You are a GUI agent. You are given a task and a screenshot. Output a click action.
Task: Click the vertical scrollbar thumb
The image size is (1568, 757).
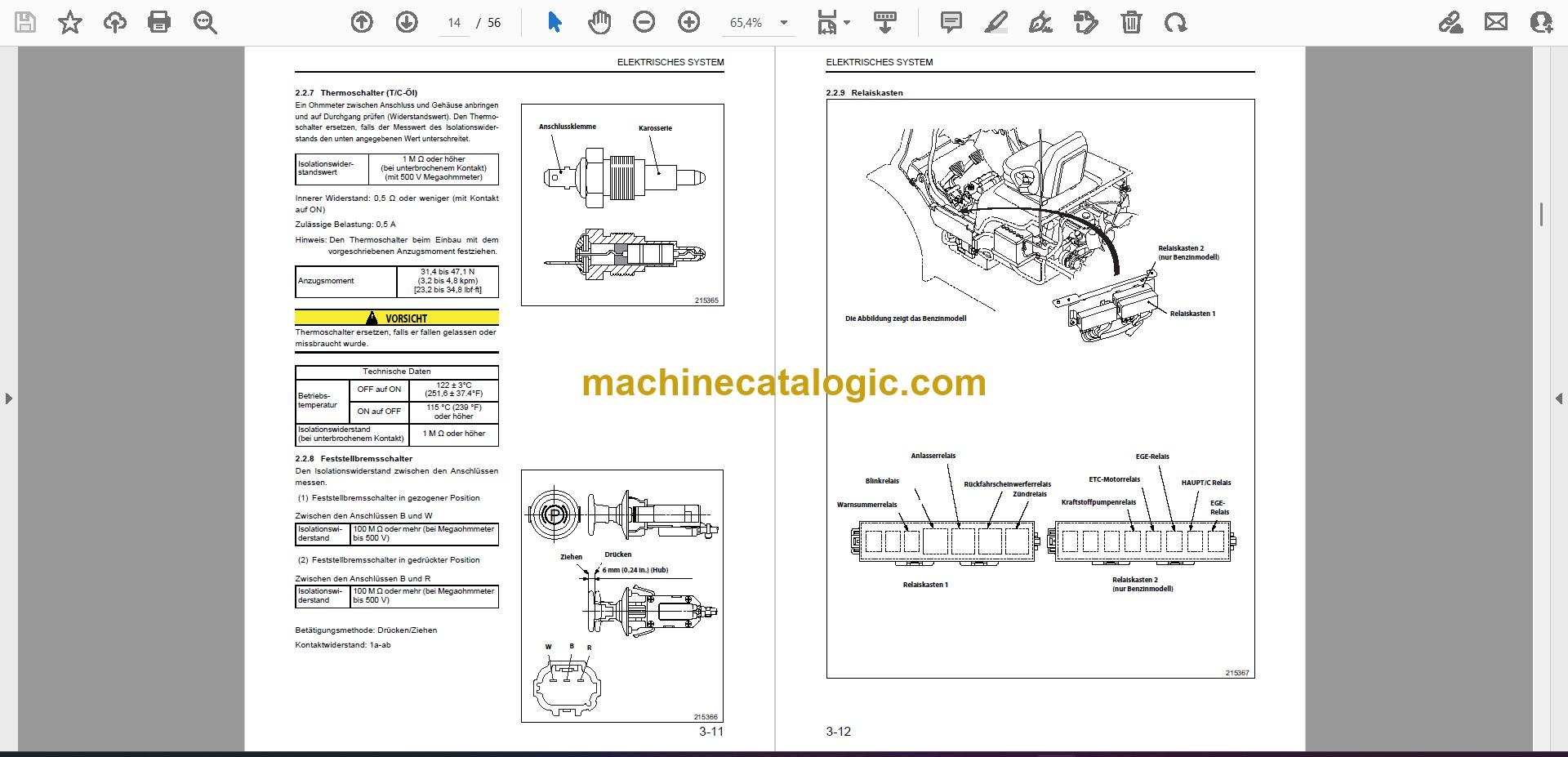pyautogui.click(x=1540, y=214)
